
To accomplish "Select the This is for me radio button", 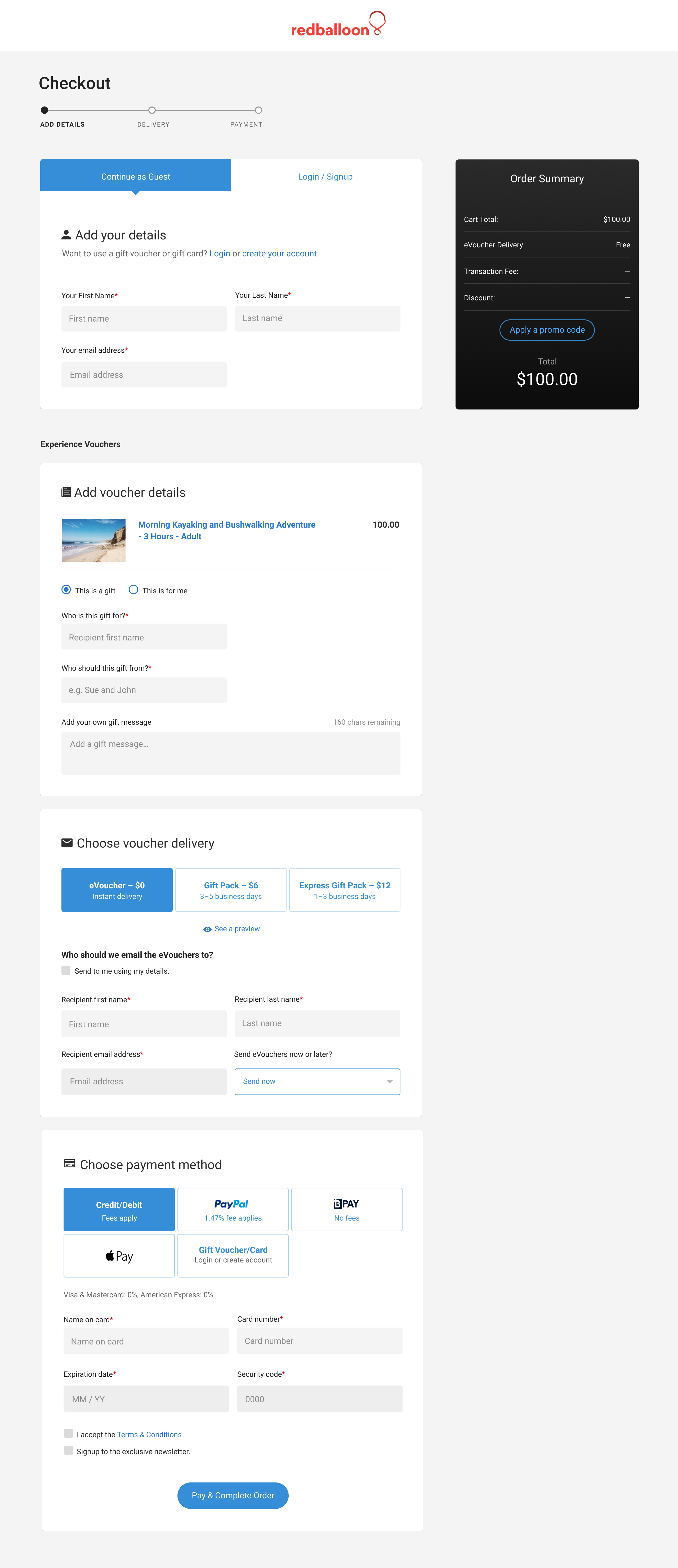I will tap(133, 589).
